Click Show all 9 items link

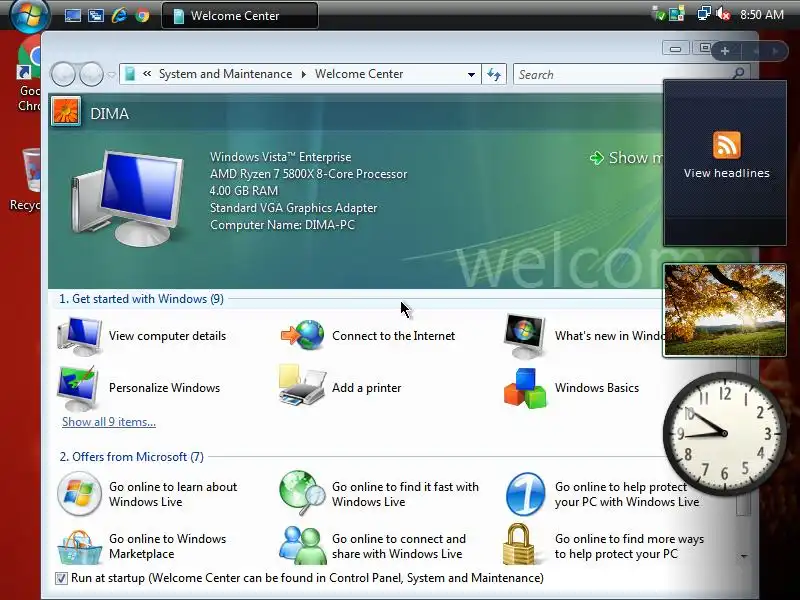(x=109, y=422)
